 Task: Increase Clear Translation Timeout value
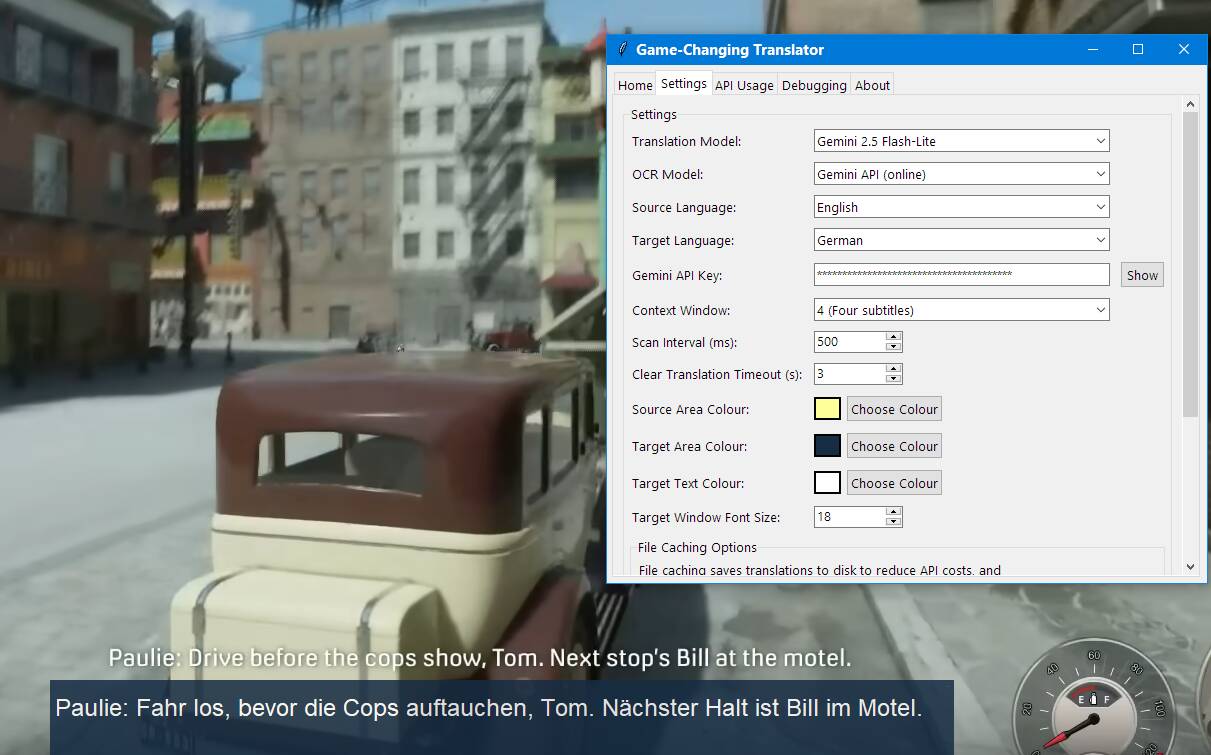[x=894, y=369]
